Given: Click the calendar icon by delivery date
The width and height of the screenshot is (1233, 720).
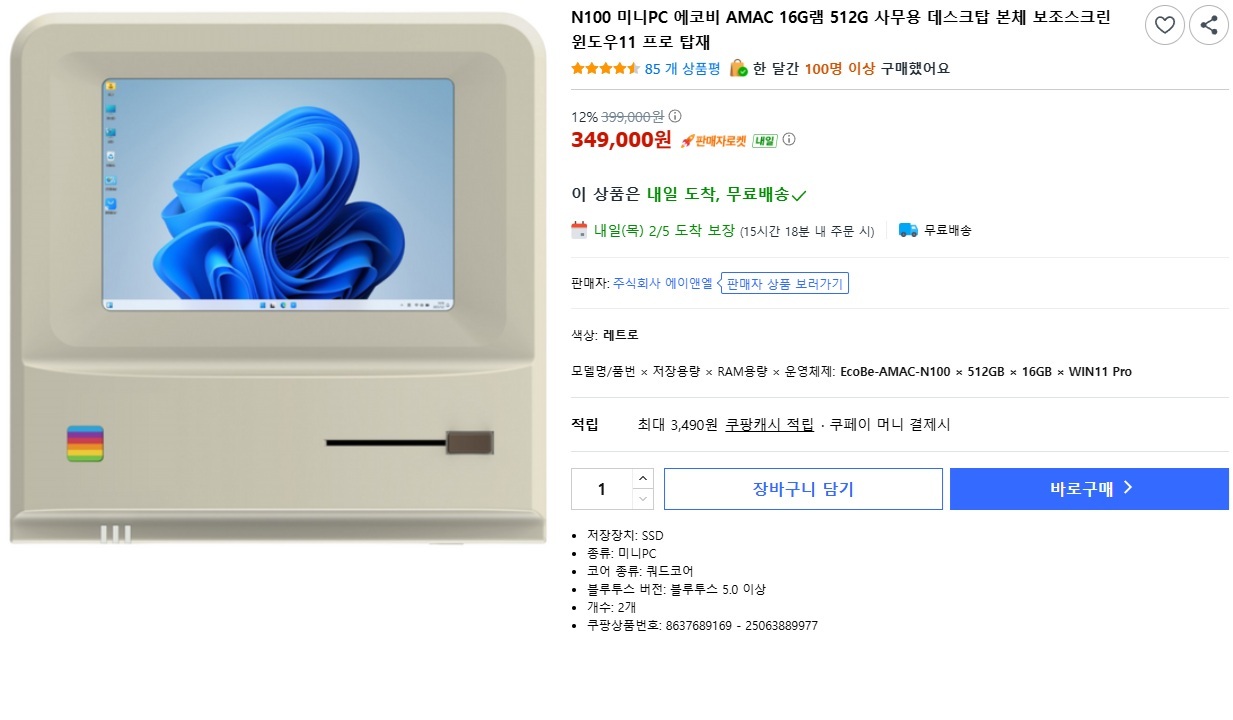Looking at the screenshot, I should [x=579, y=230].
